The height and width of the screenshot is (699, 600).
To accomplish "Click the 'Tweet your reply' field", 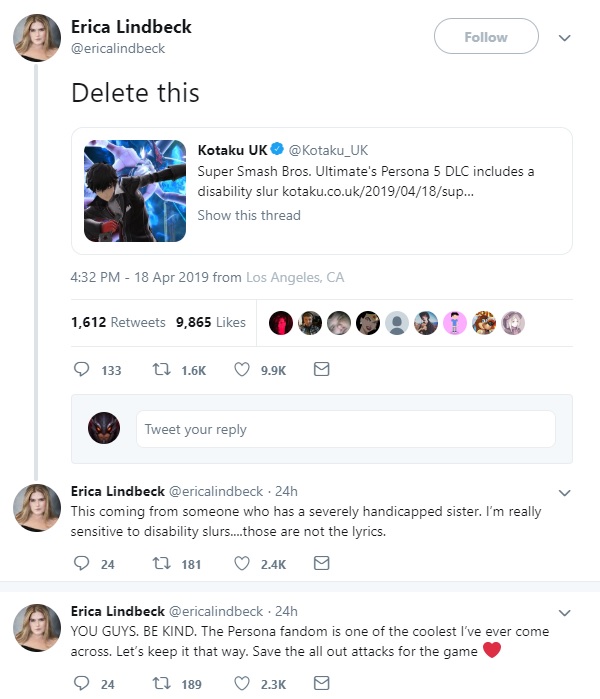I will click(345, 429).
